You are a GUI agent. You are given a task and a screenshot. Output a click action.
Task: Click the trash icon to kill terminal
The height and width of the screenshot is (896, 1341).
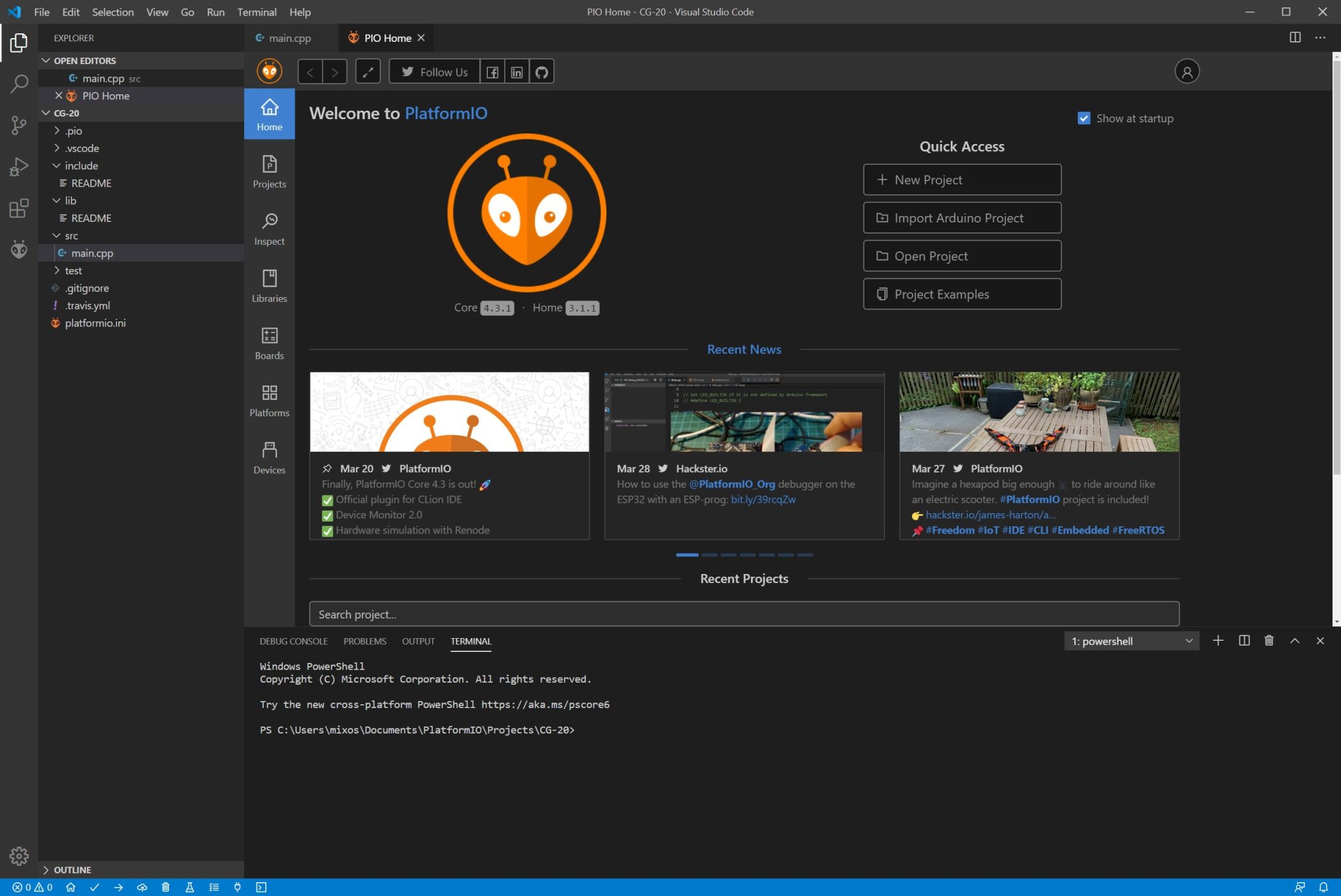pyautogui.click(x=1269, y=641)
